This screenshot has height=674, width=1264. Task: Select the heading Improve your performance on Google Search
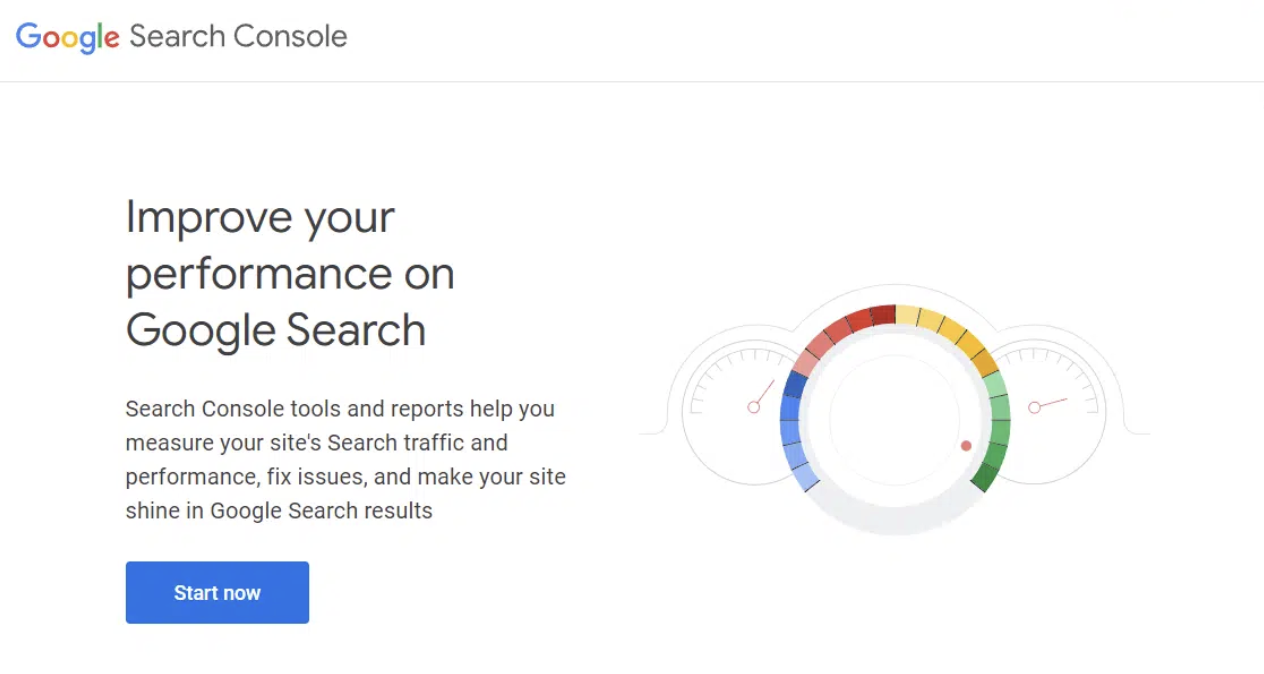(x=290, y=273)
